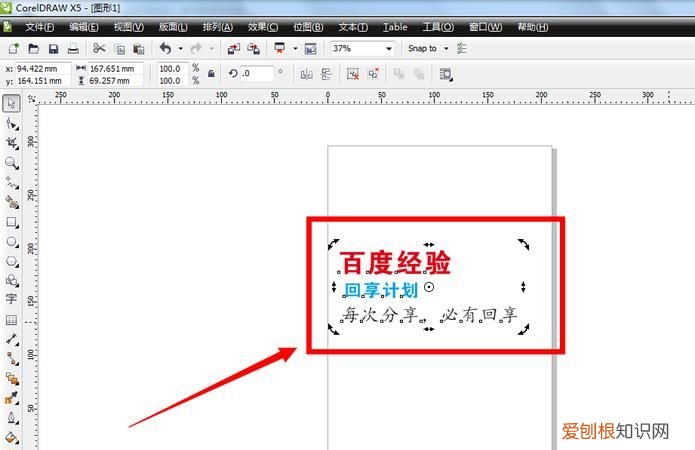Viewport: 695px width, 450px height.
Task: Select the Rectangle tool
Action: click(12, 222)
